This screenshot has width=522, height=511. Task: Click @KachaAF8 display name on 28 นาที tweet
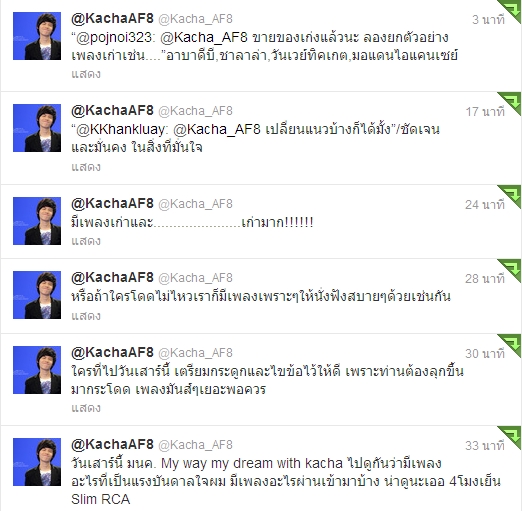[x=112, y=277]
